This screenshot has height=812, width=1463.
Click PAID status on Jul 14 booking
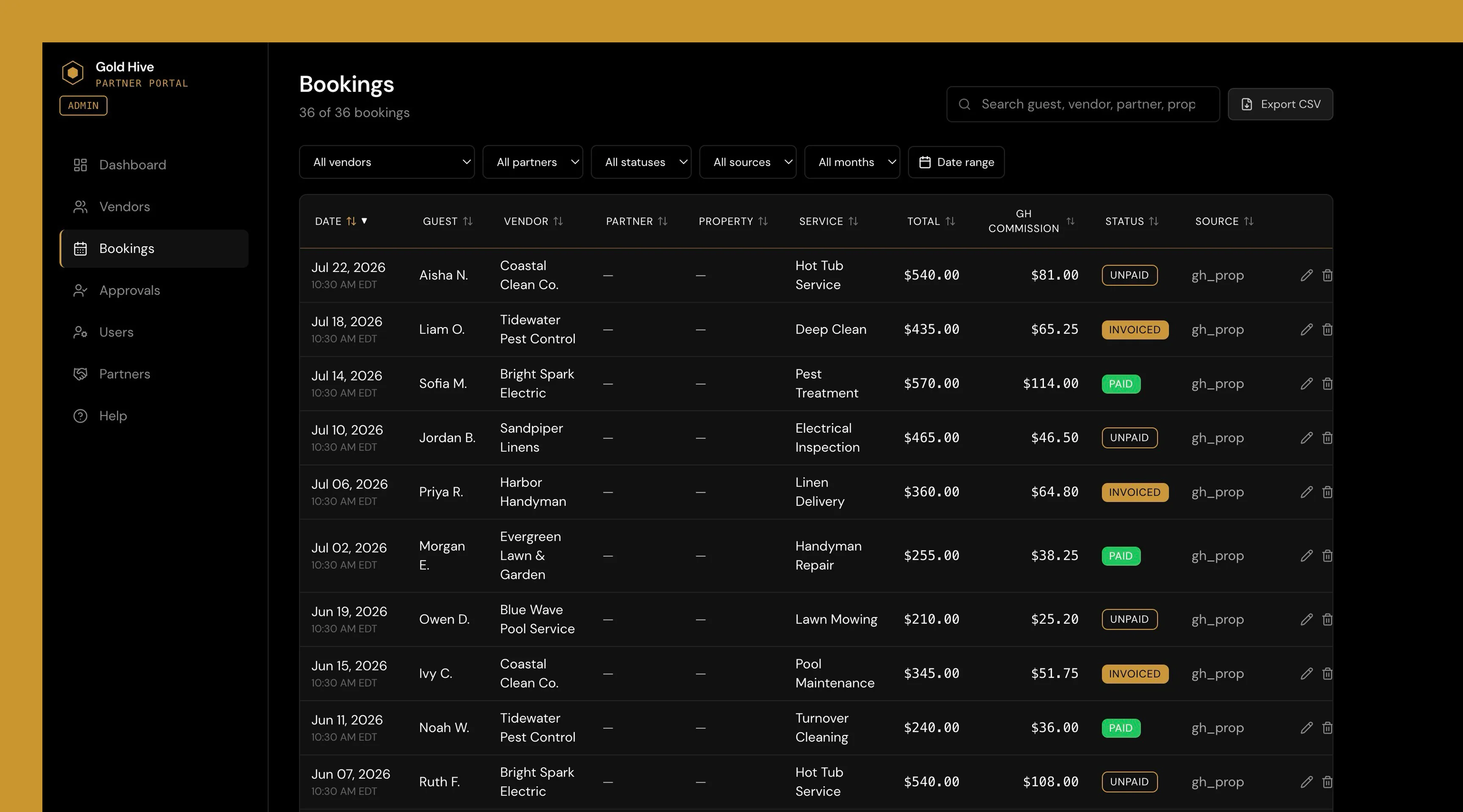[1121, 384]
